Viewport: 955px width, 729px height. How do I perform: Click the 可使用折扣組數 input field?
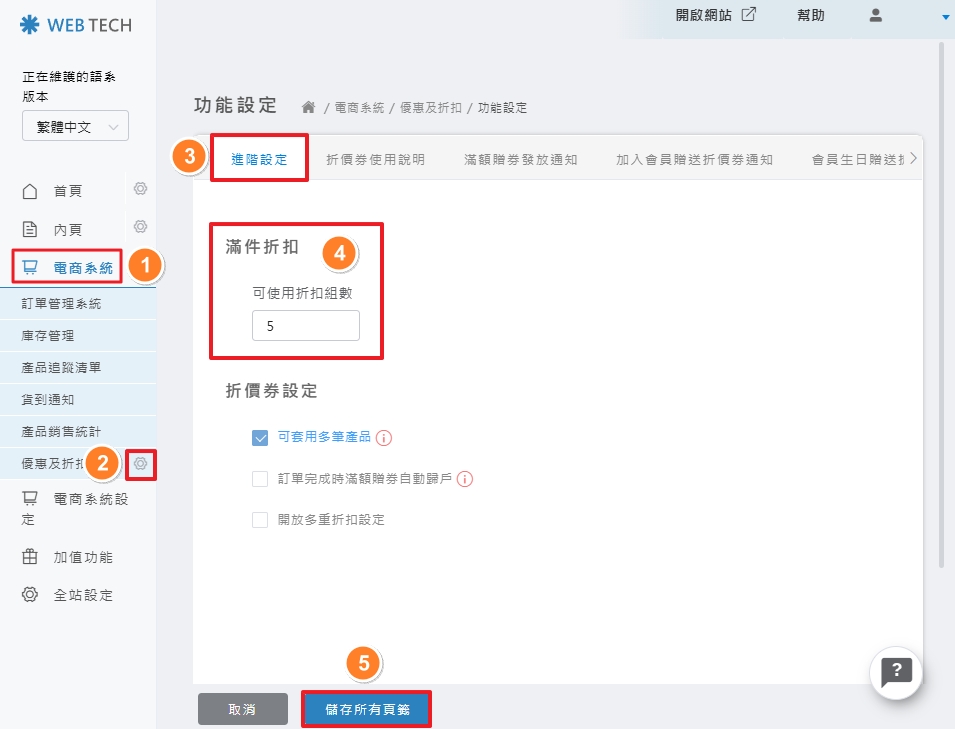[305, 327]
